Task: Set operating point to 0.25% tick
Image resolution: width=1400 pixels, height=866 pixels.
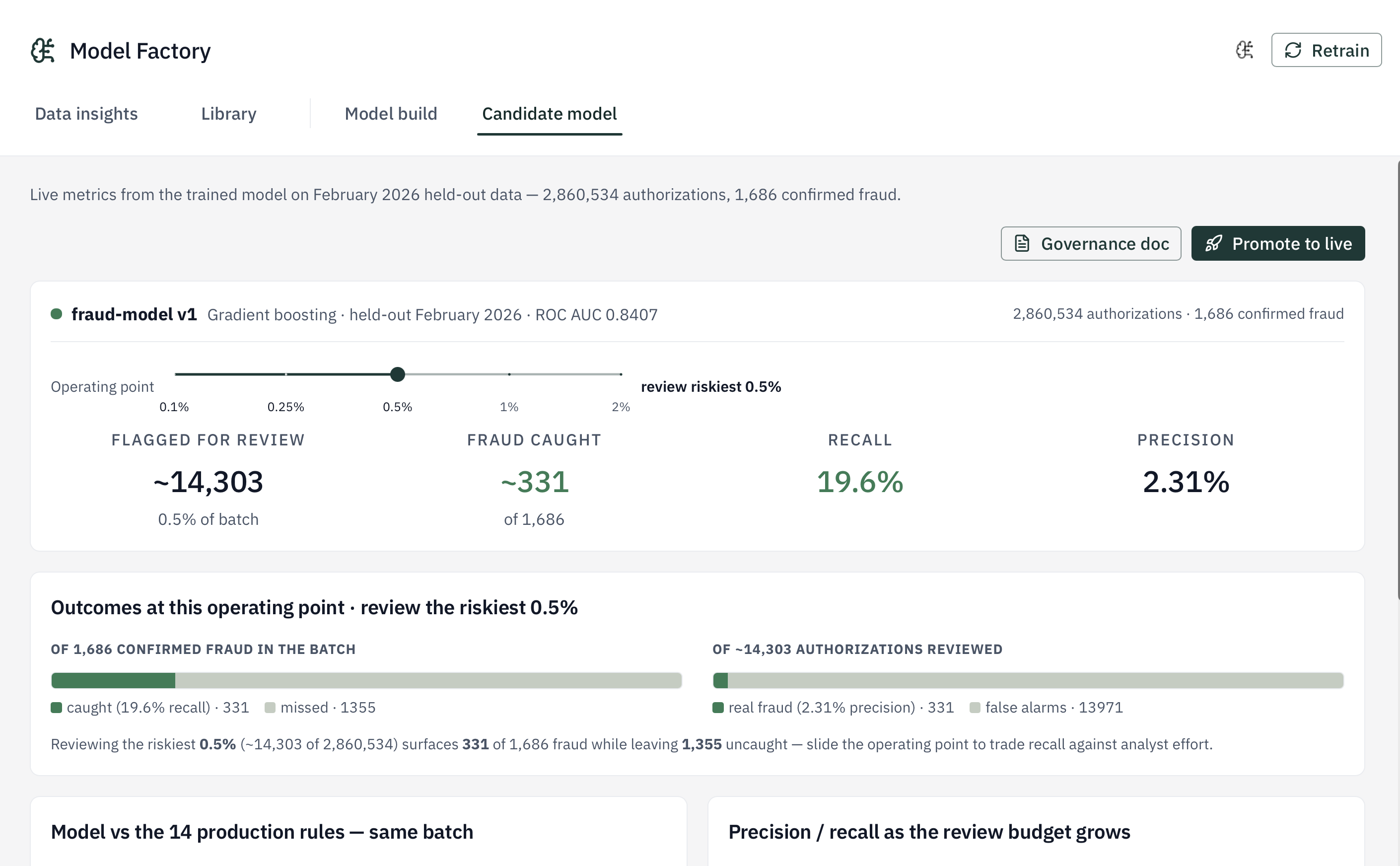Action: [x=286, y=374]
